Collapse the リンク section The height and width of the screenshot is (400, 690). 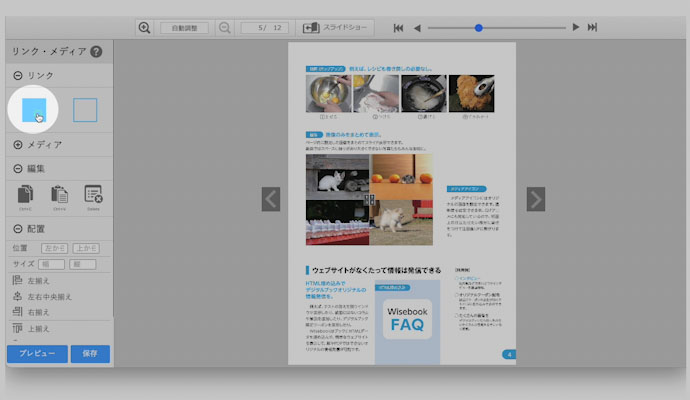click(18, 76)
